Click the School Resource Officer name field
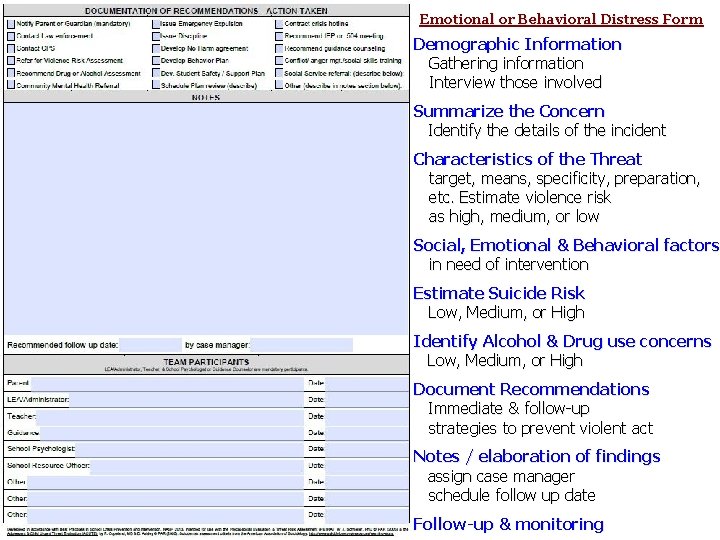Screen dimensions: 720x540 (197, 465)
